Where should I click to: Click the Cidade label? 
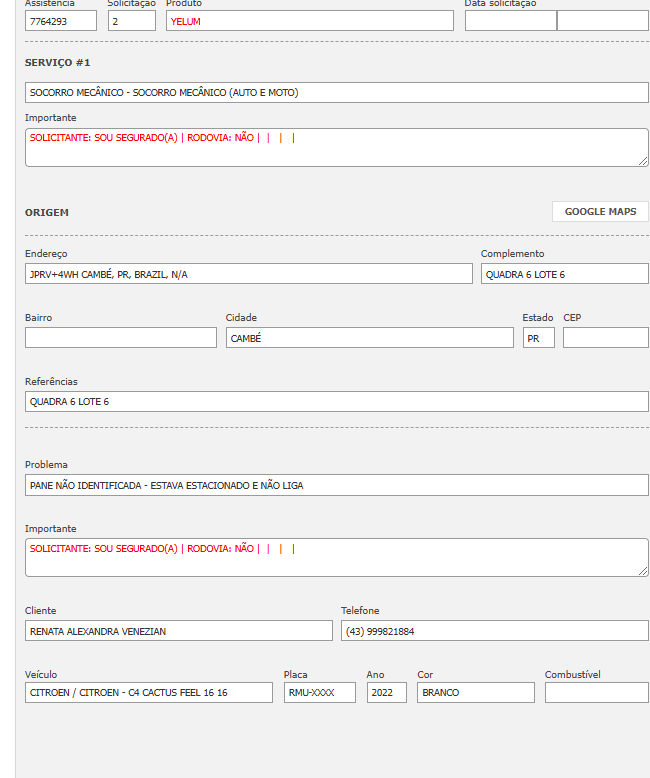tap(241, 318)
